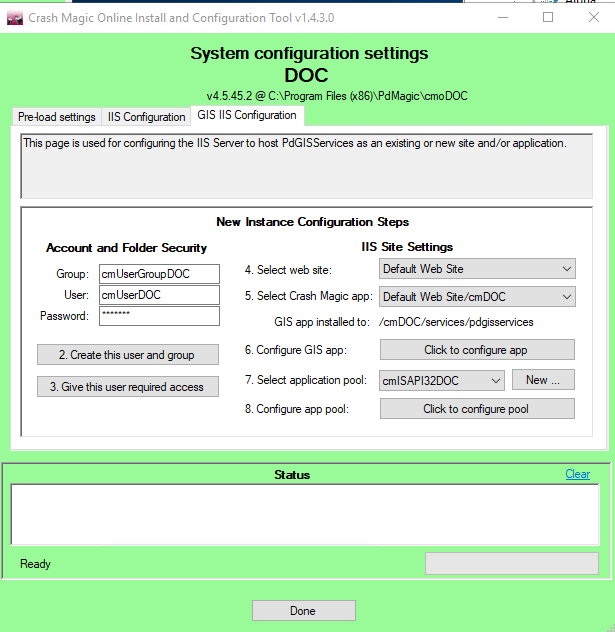This screenshot has width=615, height=632.
Task: Click Account and Folder Security heading
Action: click(127, 247)
